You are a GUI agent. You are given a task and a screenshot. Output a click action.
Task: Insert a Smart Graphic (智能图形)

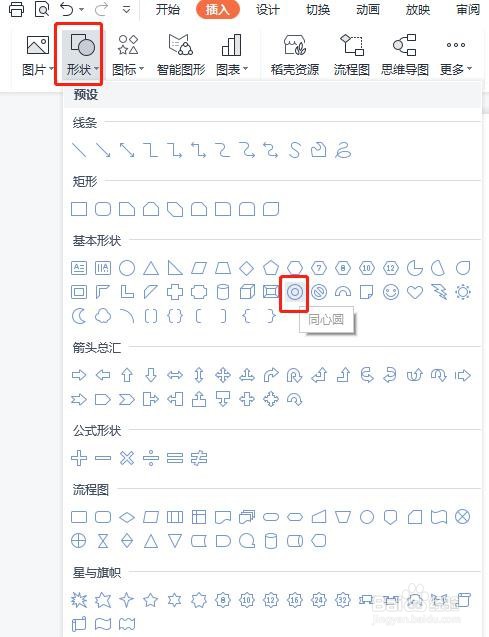[x=181, y=54]
